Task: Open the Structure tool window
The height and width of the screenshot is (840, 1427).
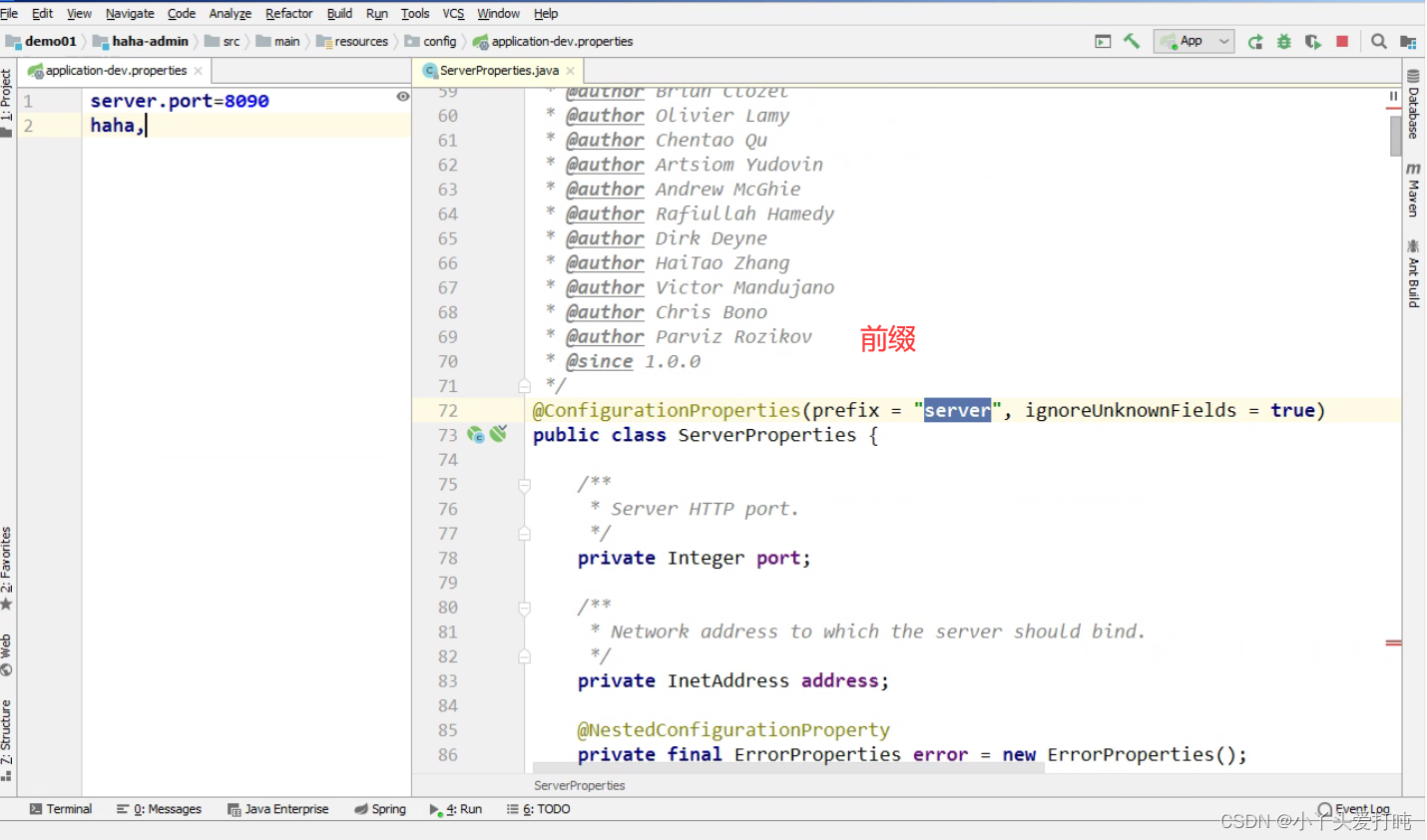Action: (7, 740)
